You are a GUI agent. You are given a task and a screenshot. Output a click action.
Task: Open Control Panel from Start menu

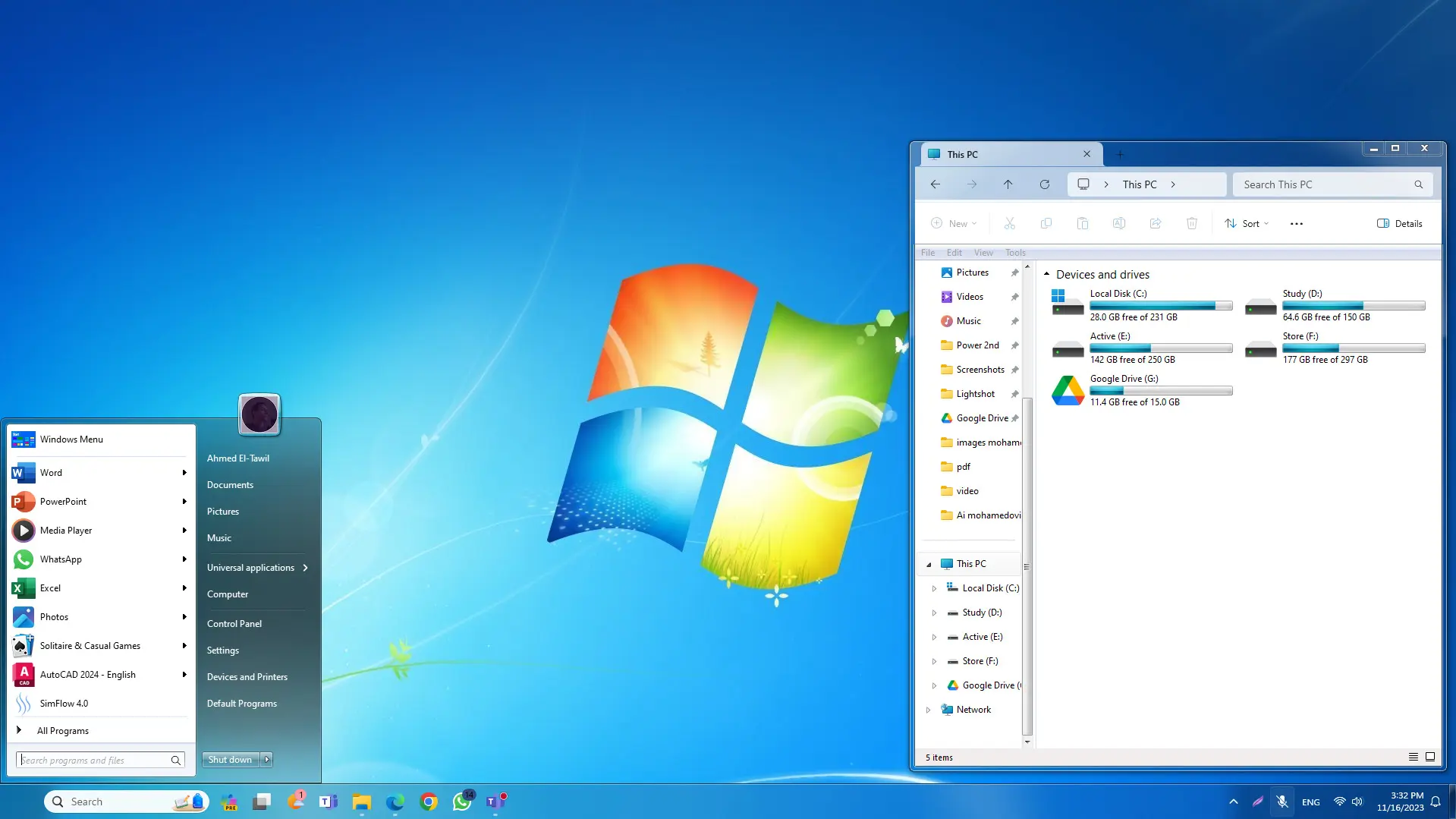(234, 623)
